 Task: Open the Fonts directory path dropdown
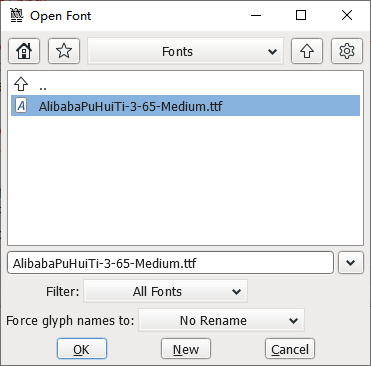[x=185, y=51]
